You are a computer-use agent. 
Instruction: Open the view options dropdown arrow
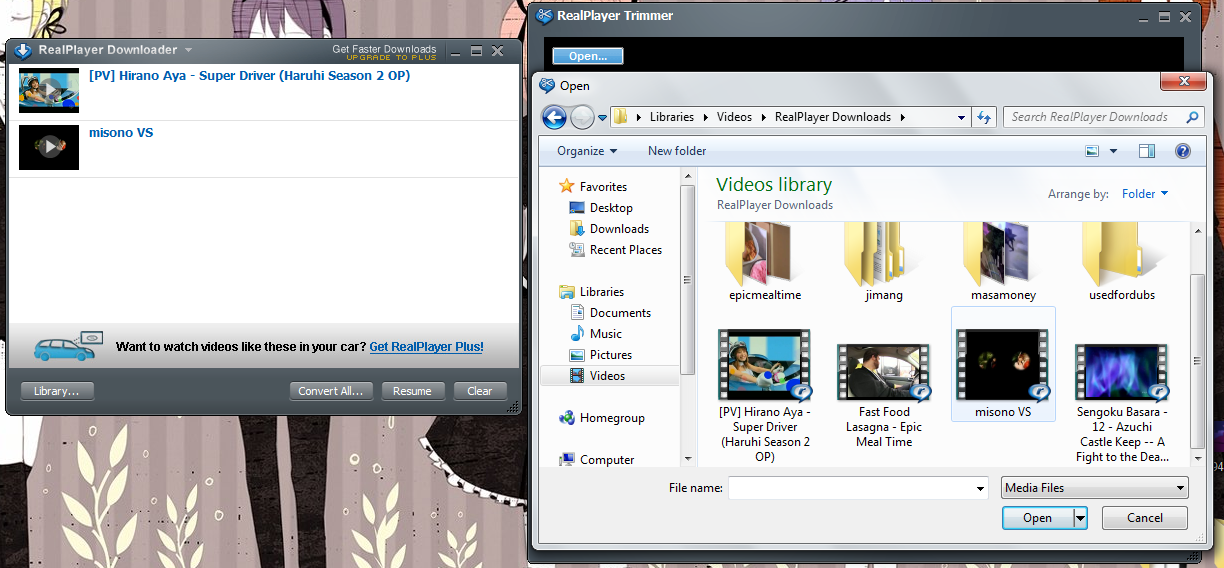(1114, 152)
